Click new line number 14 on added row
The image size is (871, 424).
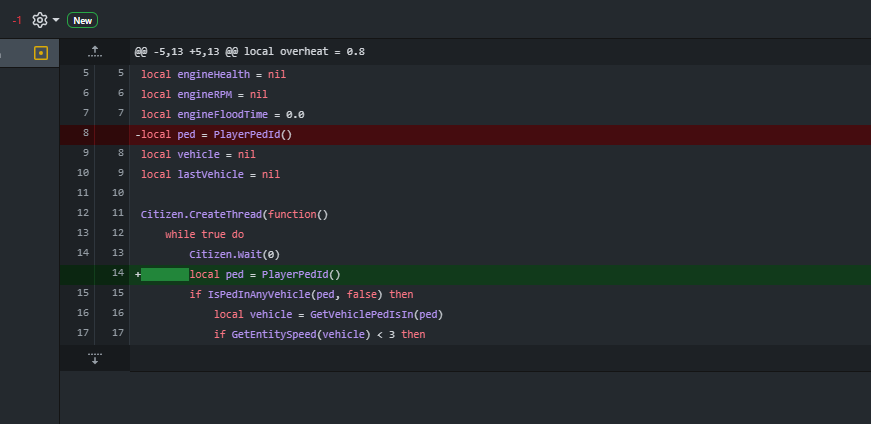[118, 274]
